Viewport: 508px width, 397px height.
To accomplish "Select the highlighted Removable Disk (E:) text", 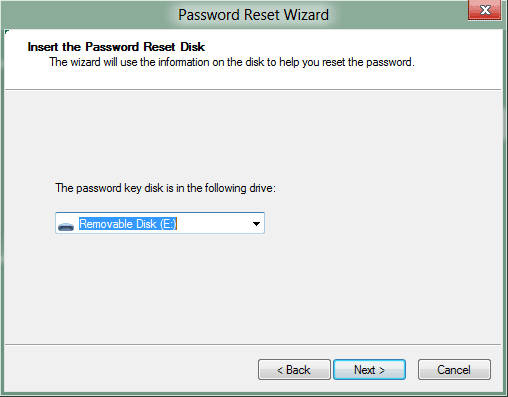I will (x=128, y=224).
